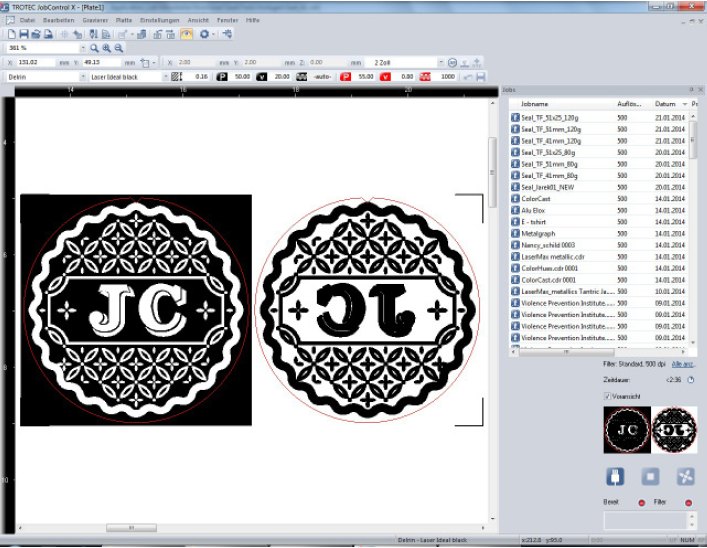This screenshot has width=707, height=548.
Task: Click the save icon in toolbar
Action: coord(23,34)
